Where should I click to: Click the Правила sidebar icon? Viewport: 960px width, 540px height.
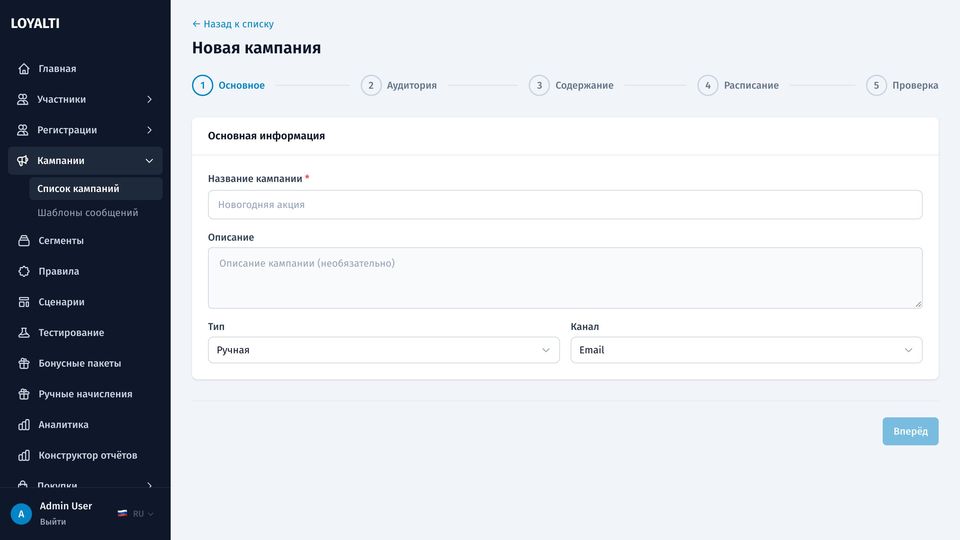[24, 271]
